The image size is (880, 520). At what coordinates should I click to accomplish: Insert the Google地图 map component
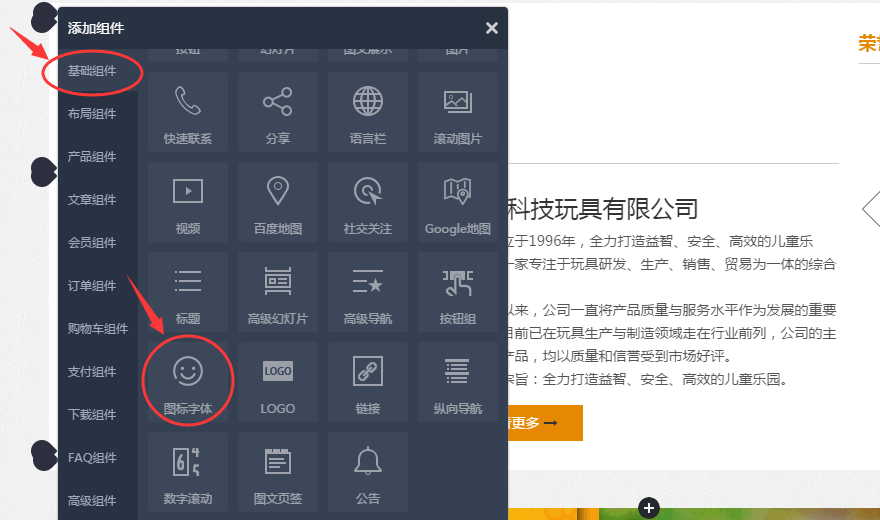click(458, 202)
